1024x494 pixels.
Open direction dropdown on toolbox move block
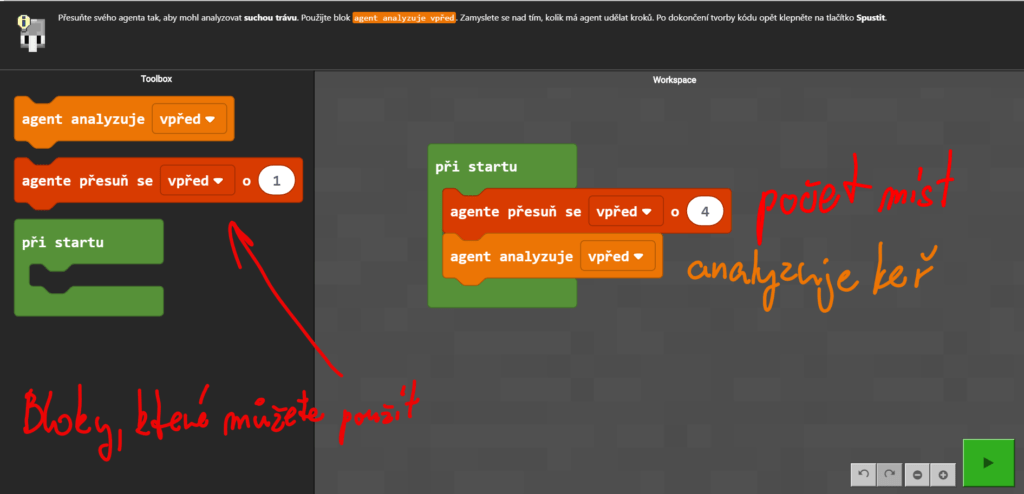point(197,181)
